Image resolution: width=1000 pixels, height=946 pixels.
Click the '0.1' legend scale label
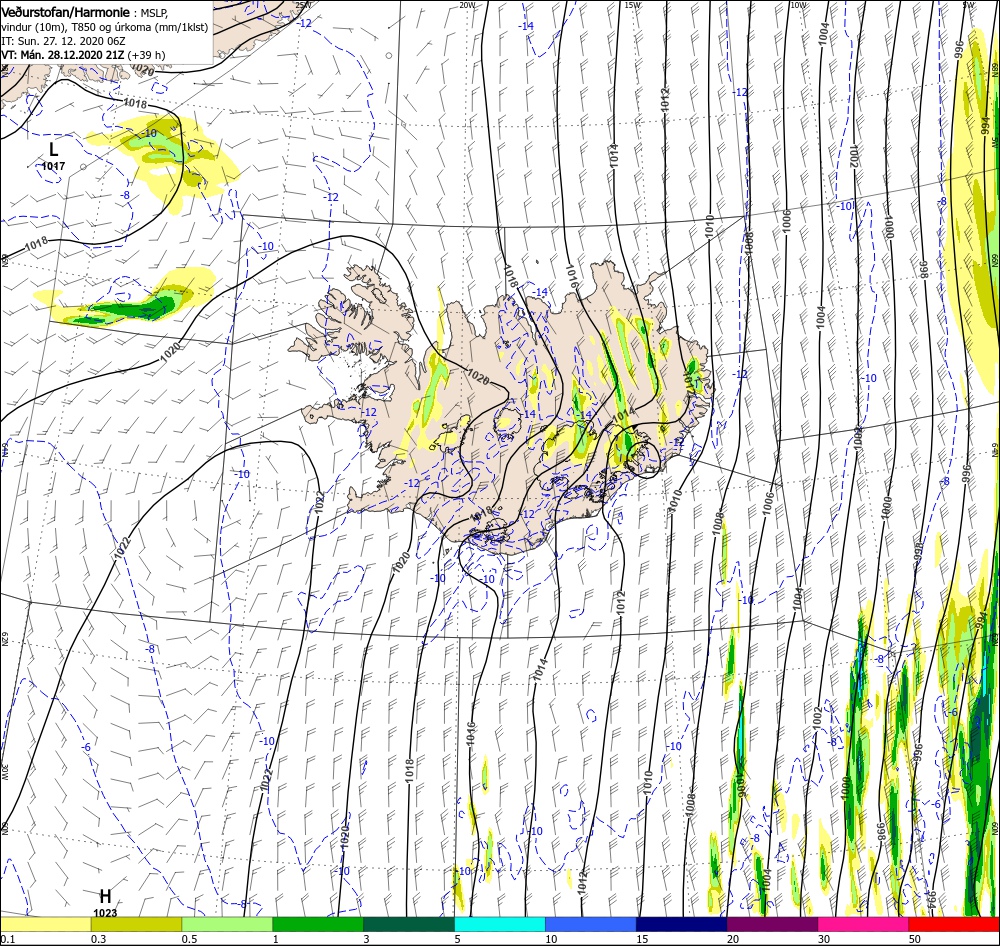click(x=8, y=939)
